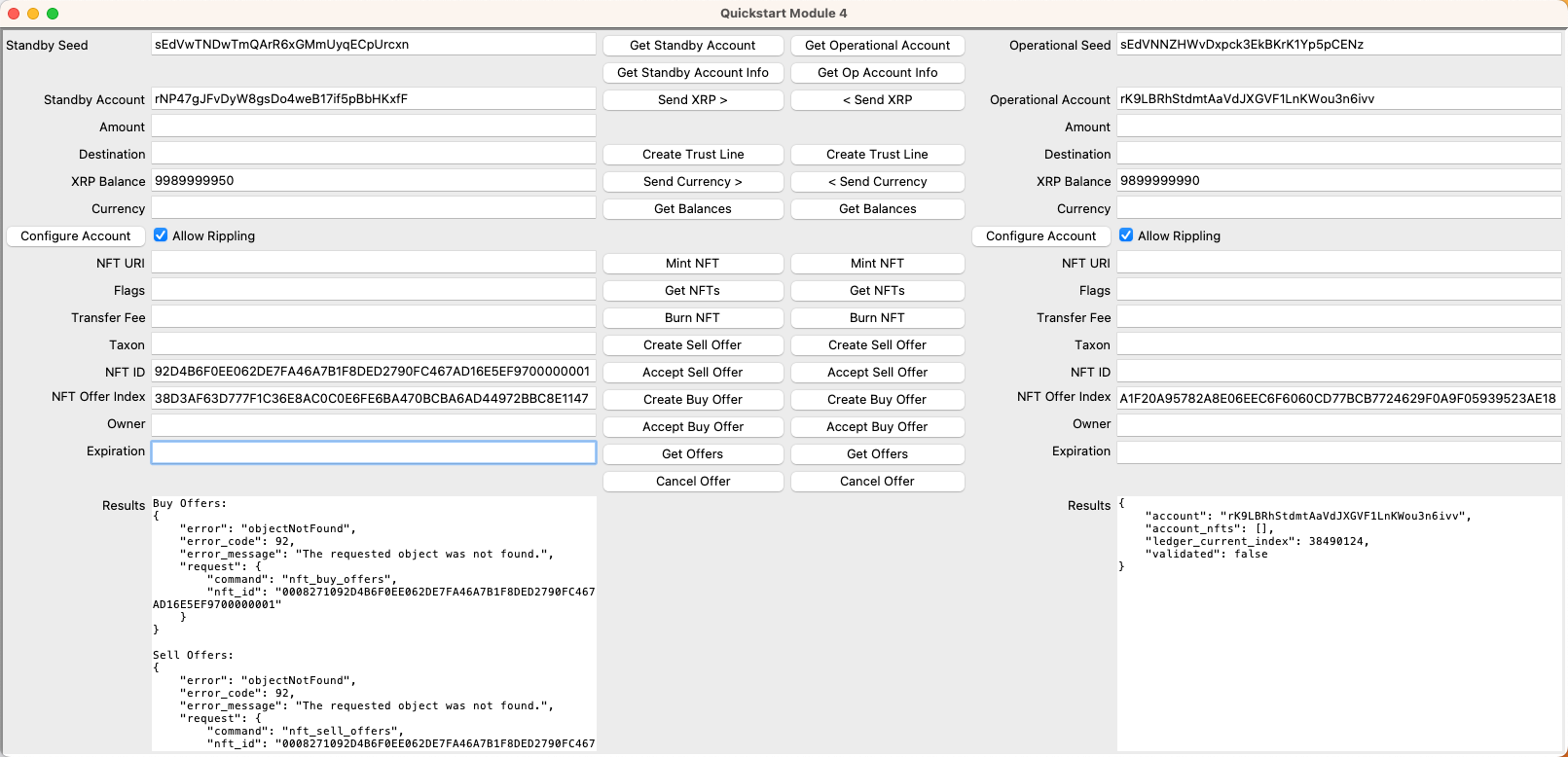The width and height of the screenshot is (1568, 757).
Task: Uncheck the operational Allow Rippling checkbox
Action: [x=1126, y=235]
